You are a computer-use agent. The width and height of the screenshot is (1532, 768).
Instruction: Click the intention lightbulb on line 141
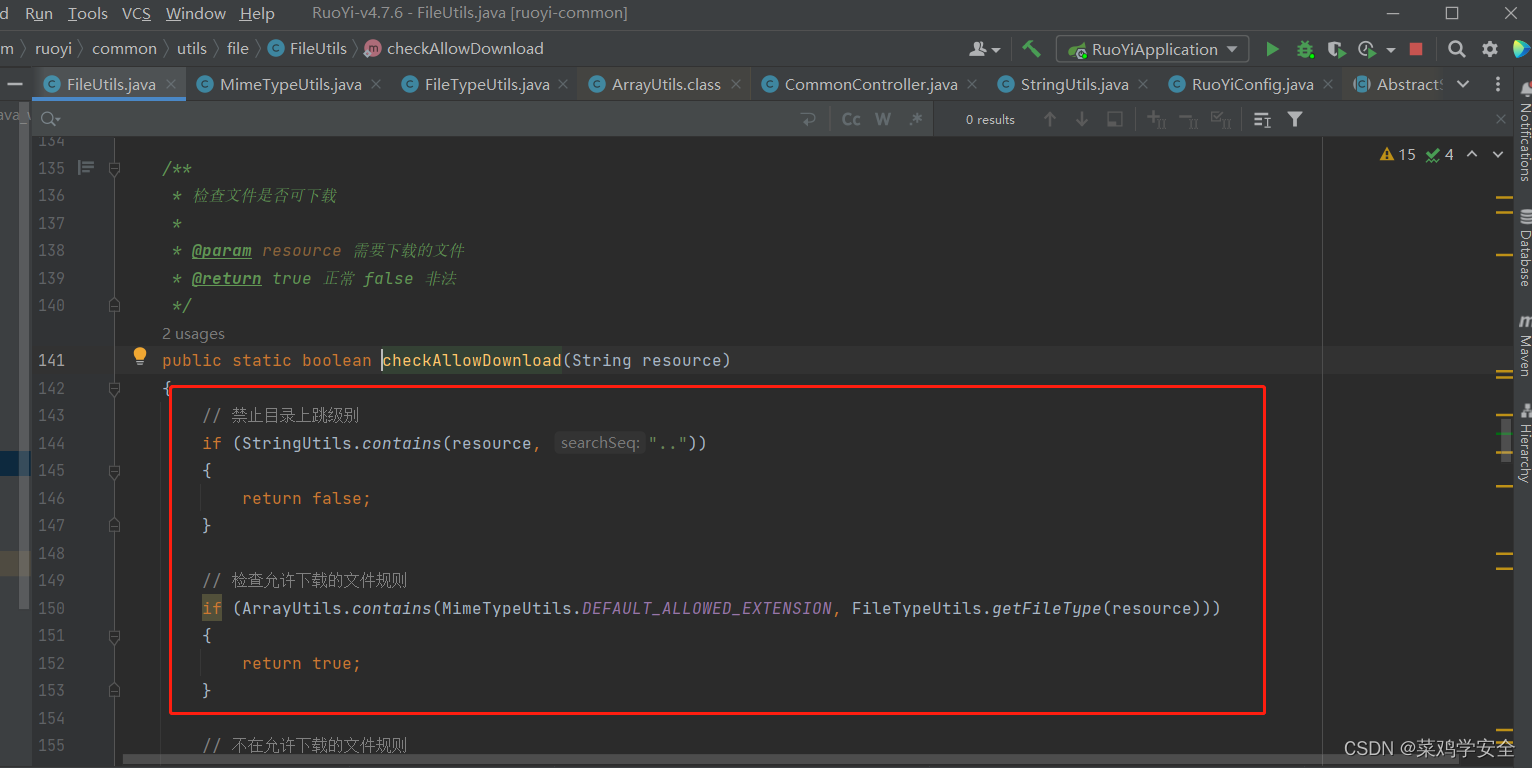[140, 356]
